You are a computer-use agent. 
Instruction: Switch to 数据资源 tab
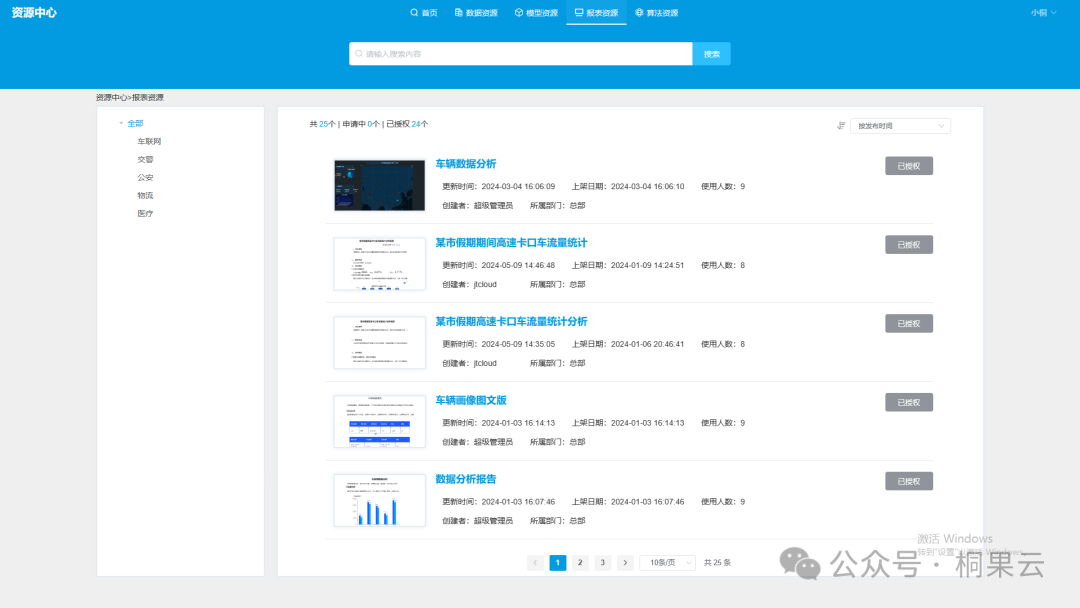point(476,13)
